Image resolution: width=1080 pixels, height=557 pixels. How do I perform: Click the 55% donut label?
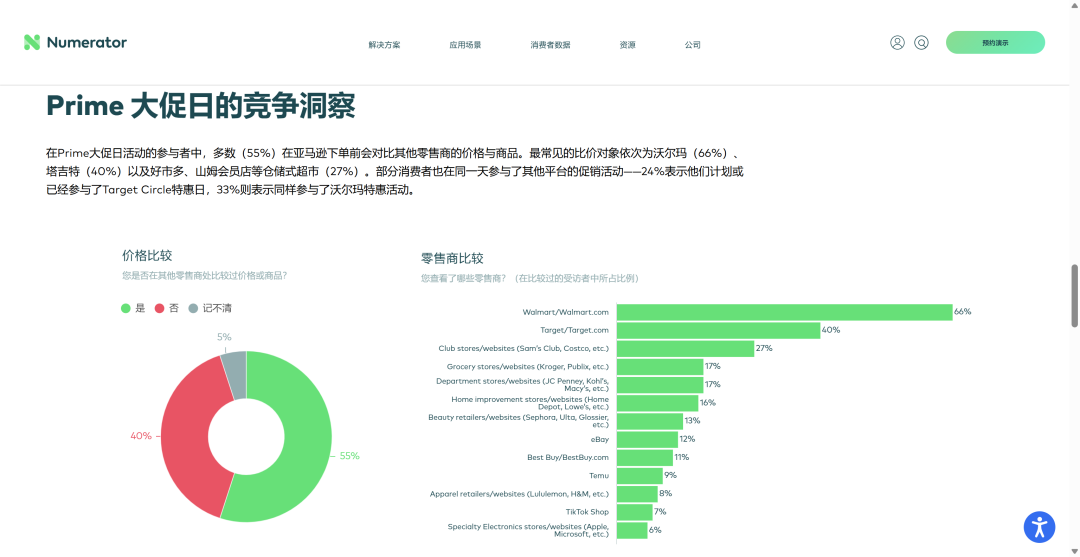(x=349, y=456)
